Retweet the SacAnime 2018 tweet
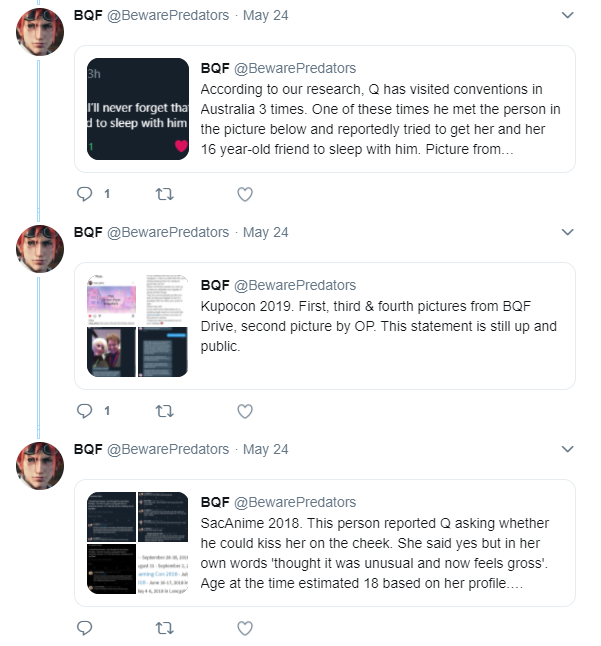Viewport: 601px width, 646px height. 164,628
